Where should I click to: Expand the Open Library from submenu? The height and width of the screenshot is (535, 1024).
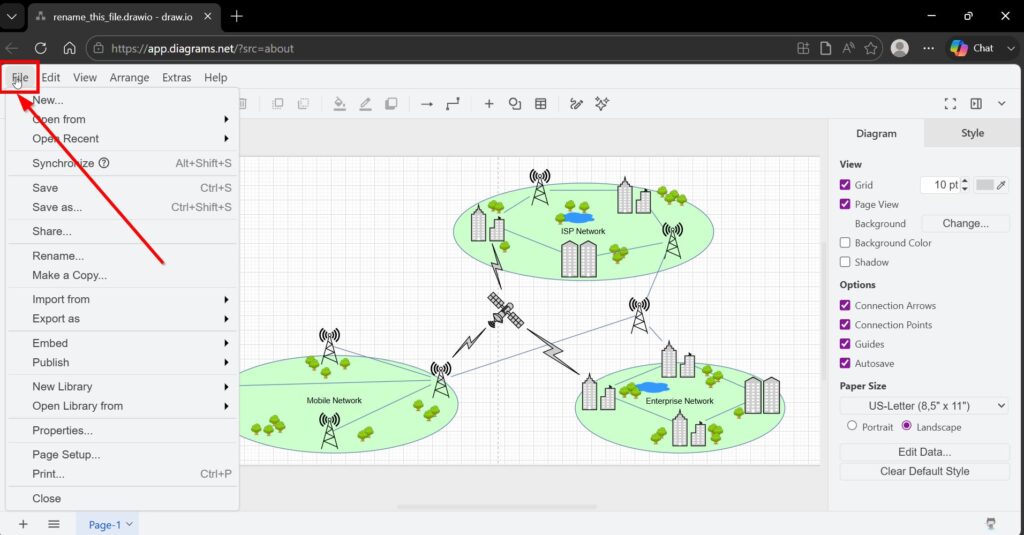pos(122,406)
